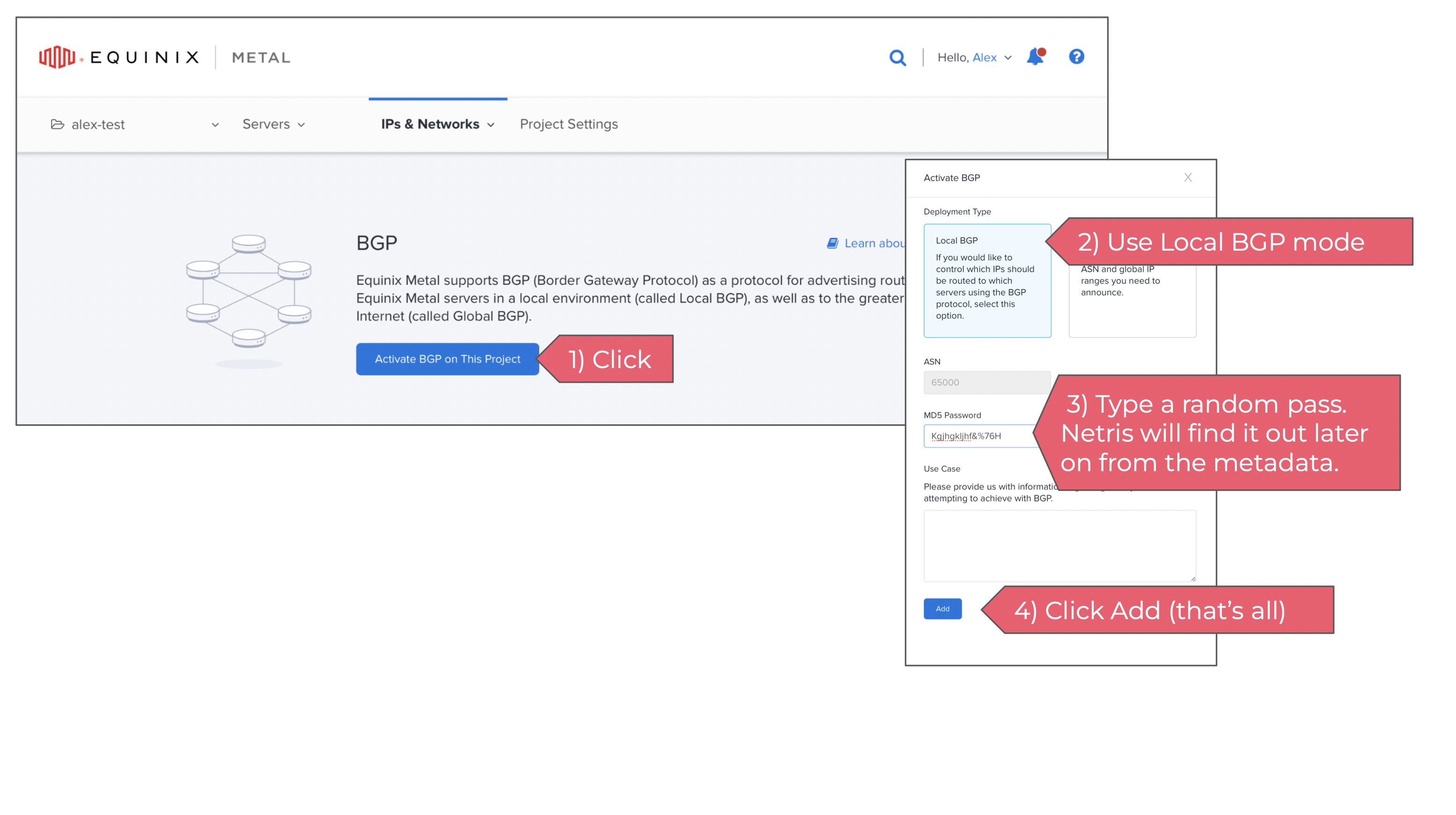Click the disabled ASN 65000 field
1456x815 pixels.
[986, 382]
